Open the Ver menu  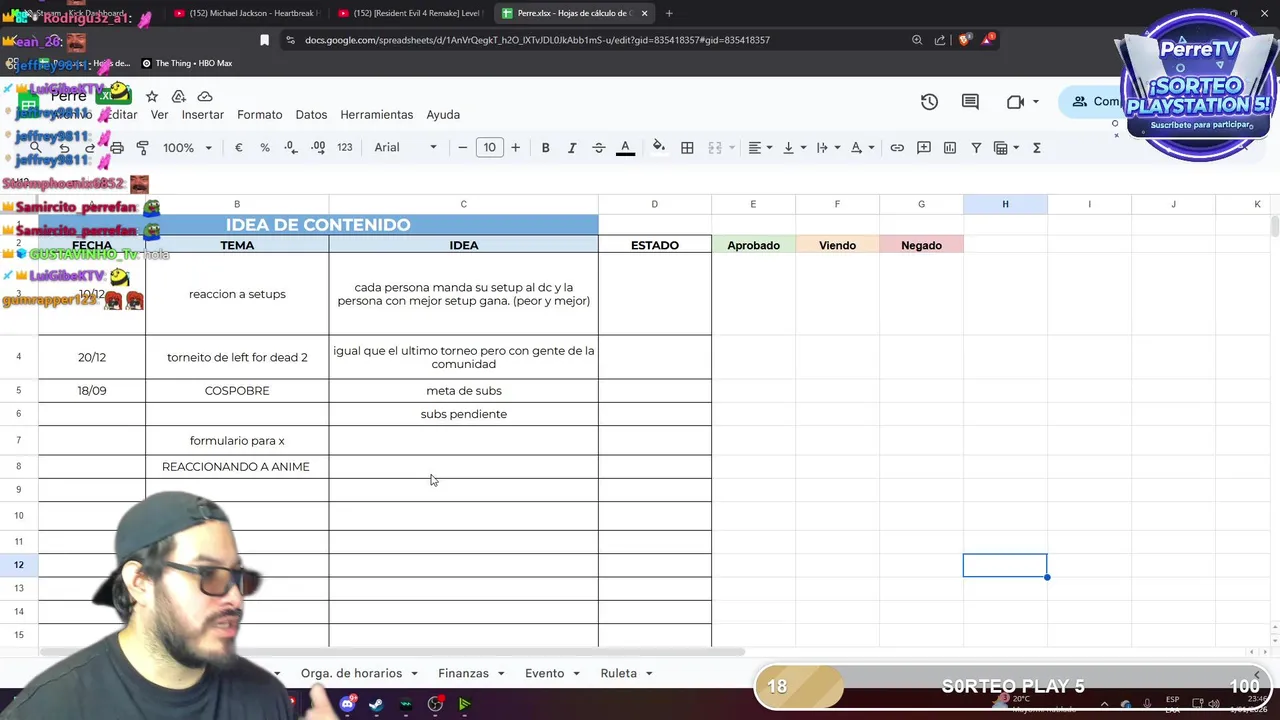pos(159,115)
